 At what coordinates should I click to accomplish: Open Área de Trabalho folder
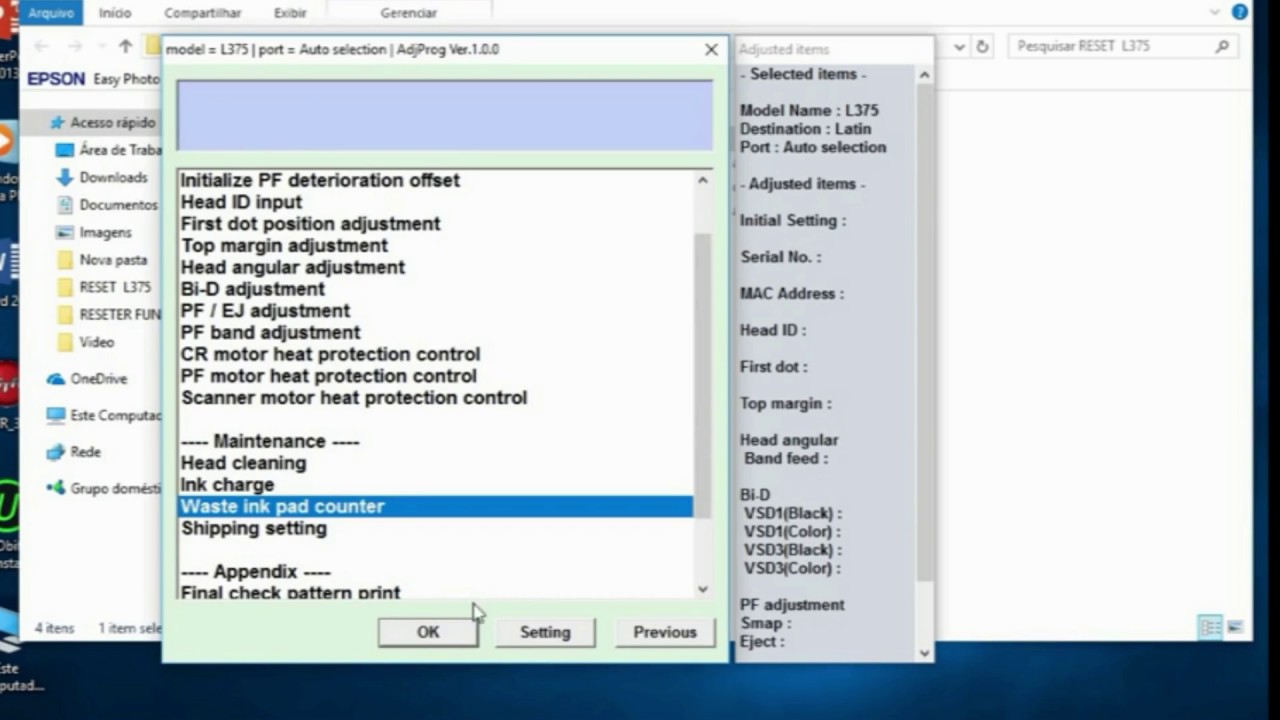[x=110, y=150]
